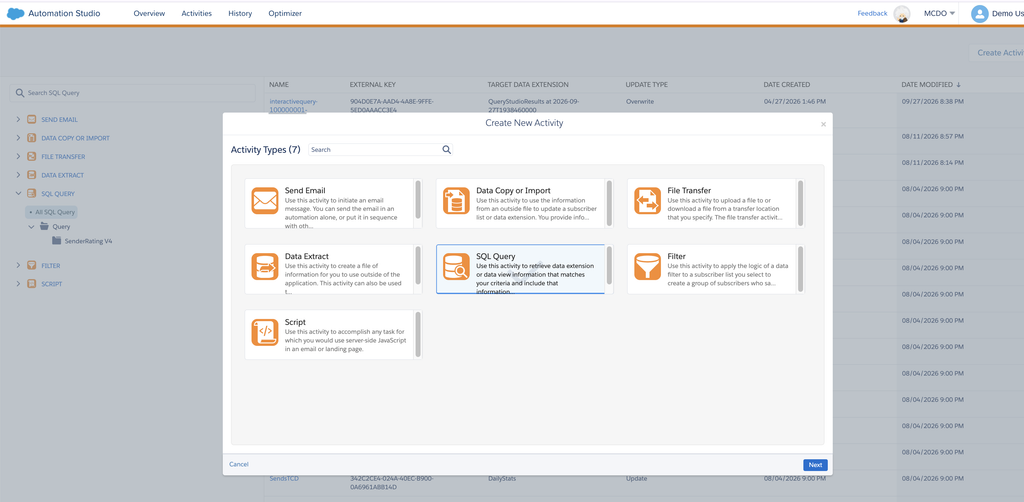Expand the DATA EXTRACT tree node

pyautogui.click(x=18, y=175)
